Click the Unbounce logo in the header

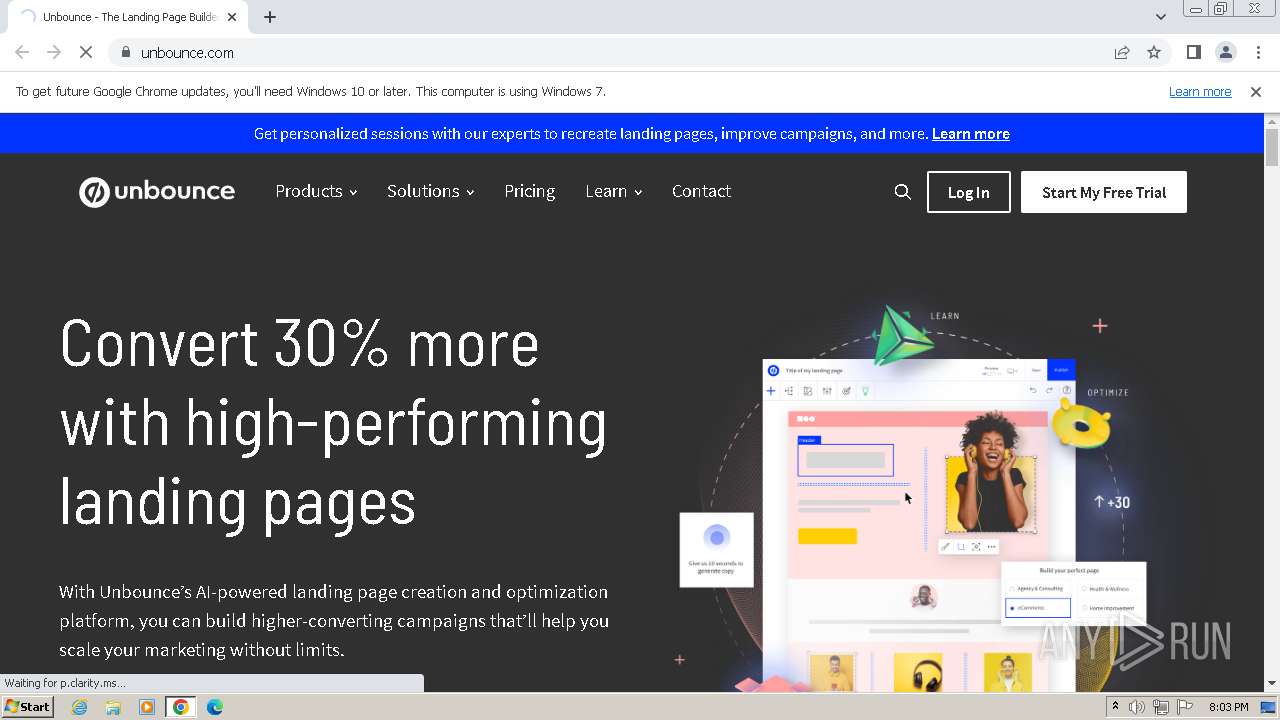[x=157, y=191]
